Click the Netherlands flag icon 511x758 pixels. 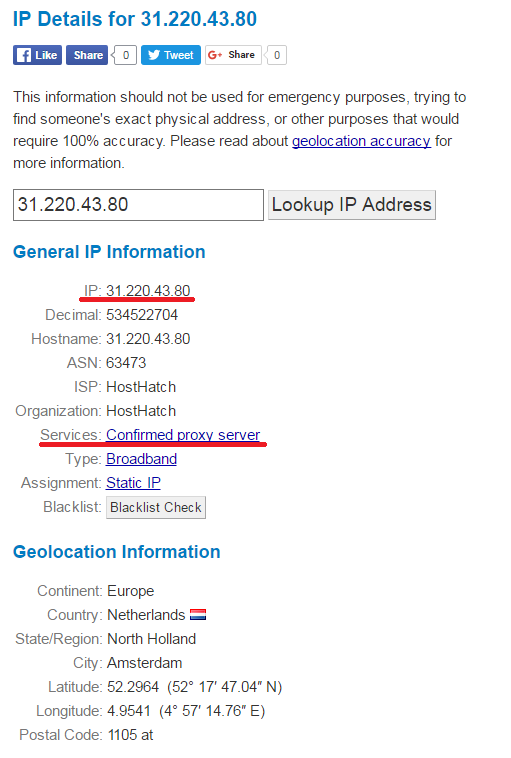click(x=198, y=614)
